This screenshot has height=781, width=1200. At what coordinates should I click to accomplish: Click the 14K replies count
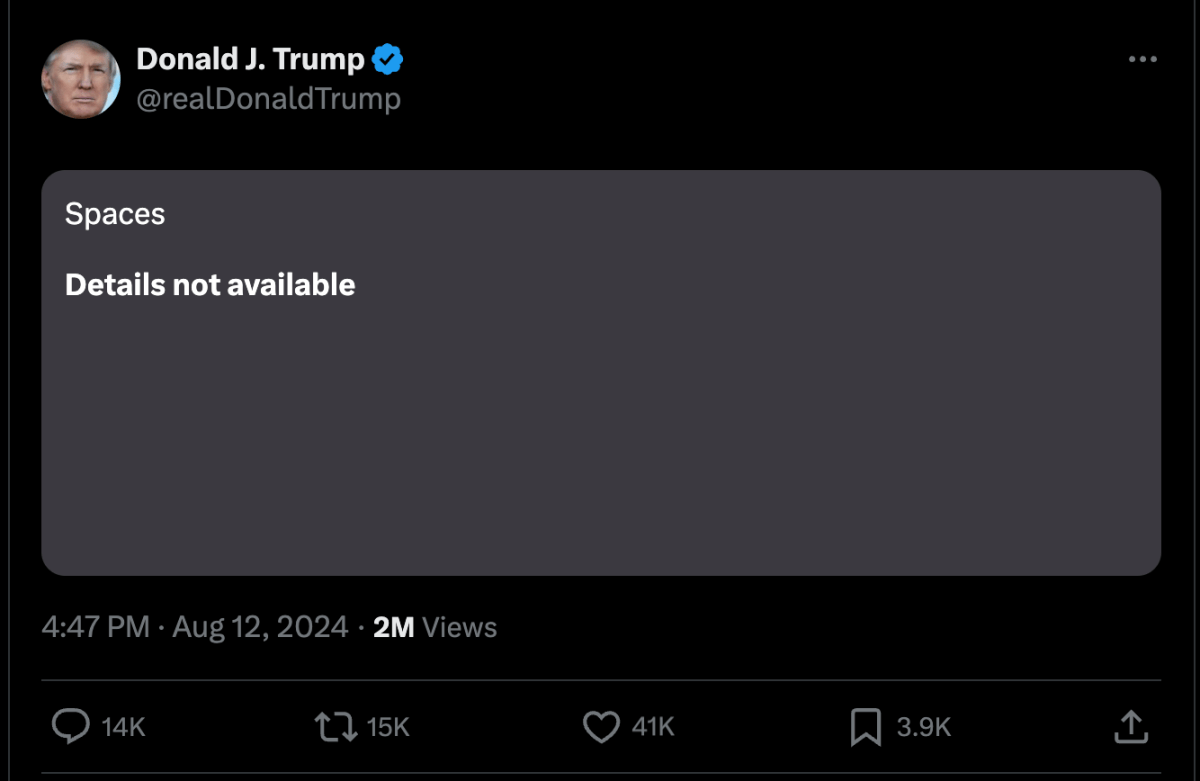(124, 728)
